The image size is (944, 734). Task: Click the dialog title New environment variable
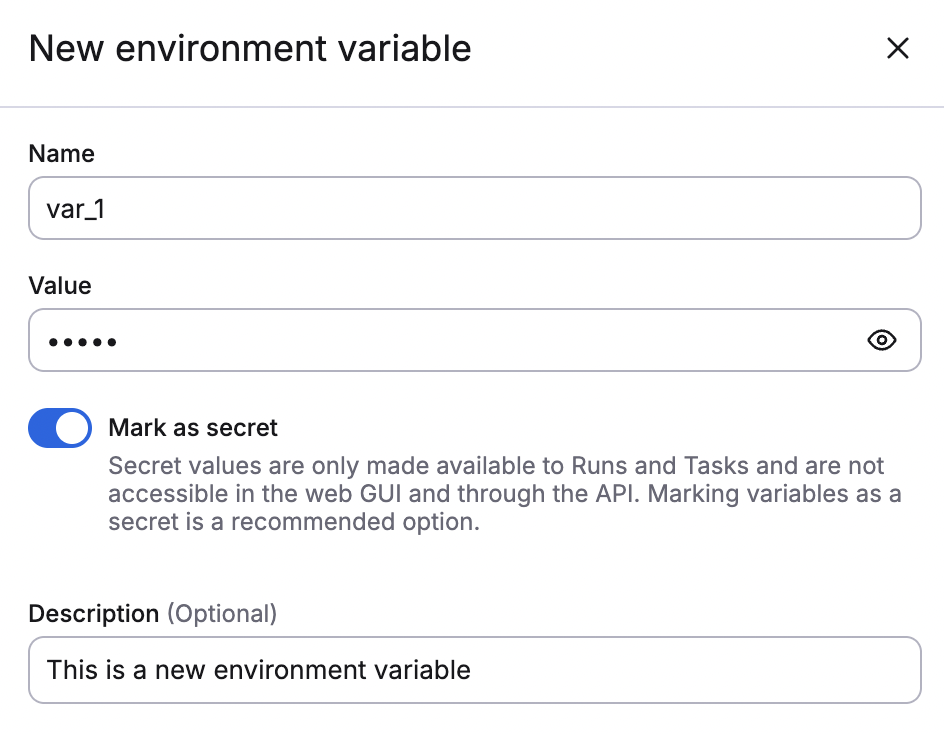pos(249,48)
